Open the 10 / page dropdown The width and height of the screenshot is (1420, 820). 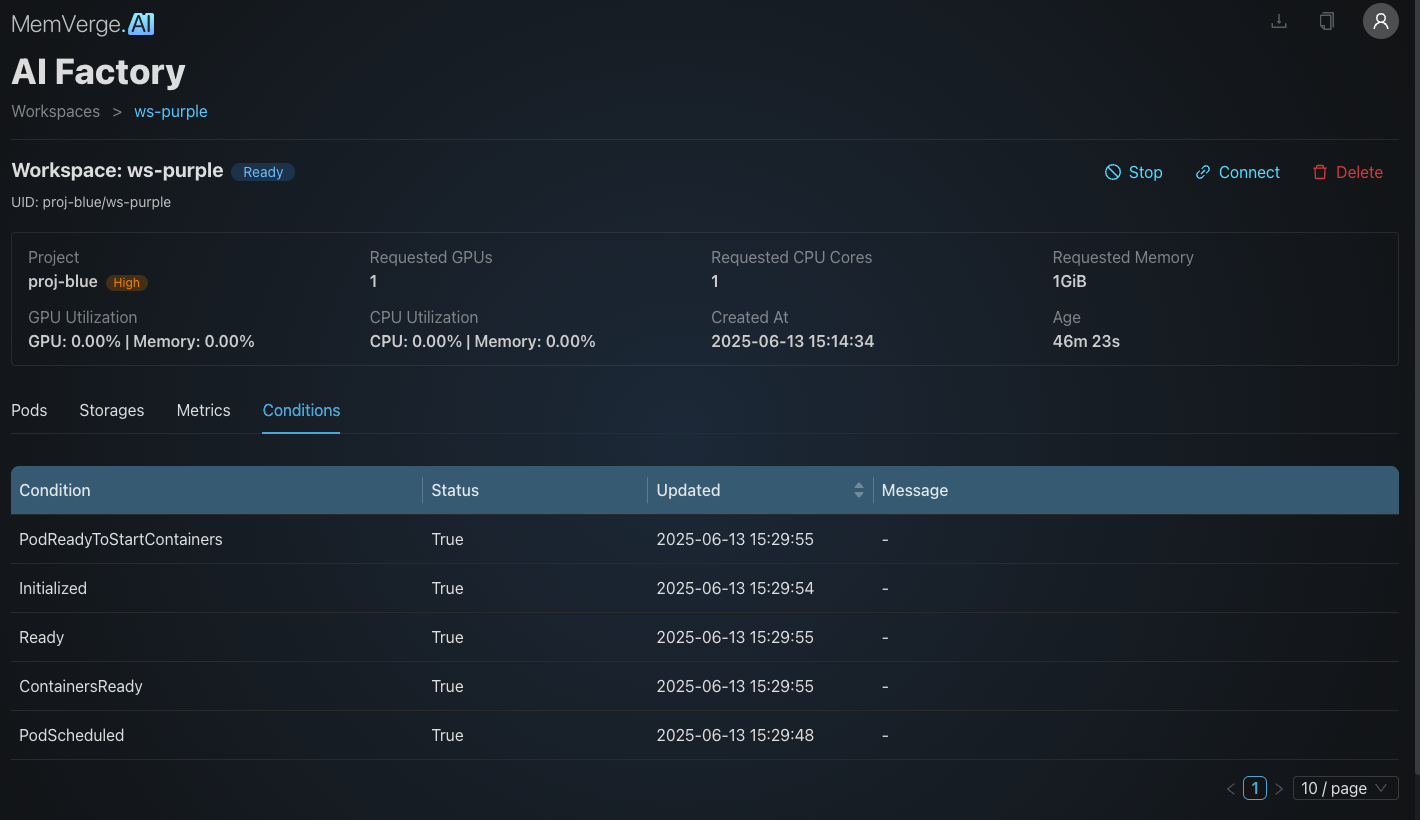[x=1345, y=788]
